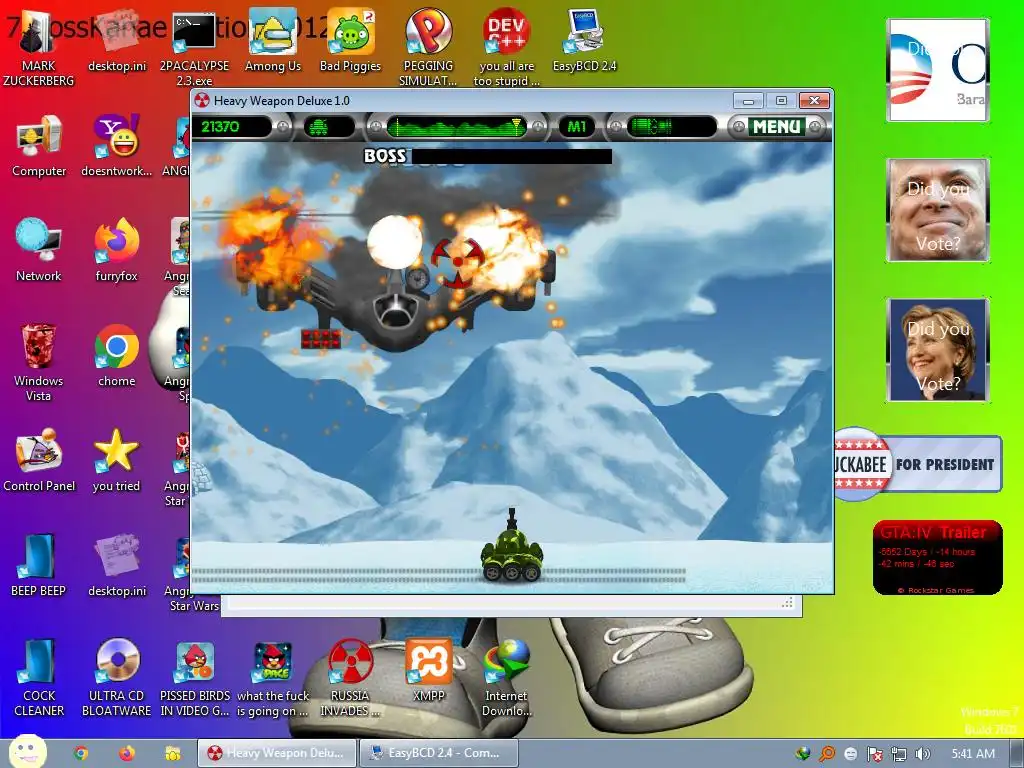This screenshot has width=1024, height=768.
Task: Select the Bad Piggies desktop icon
Action: (350, 40)
